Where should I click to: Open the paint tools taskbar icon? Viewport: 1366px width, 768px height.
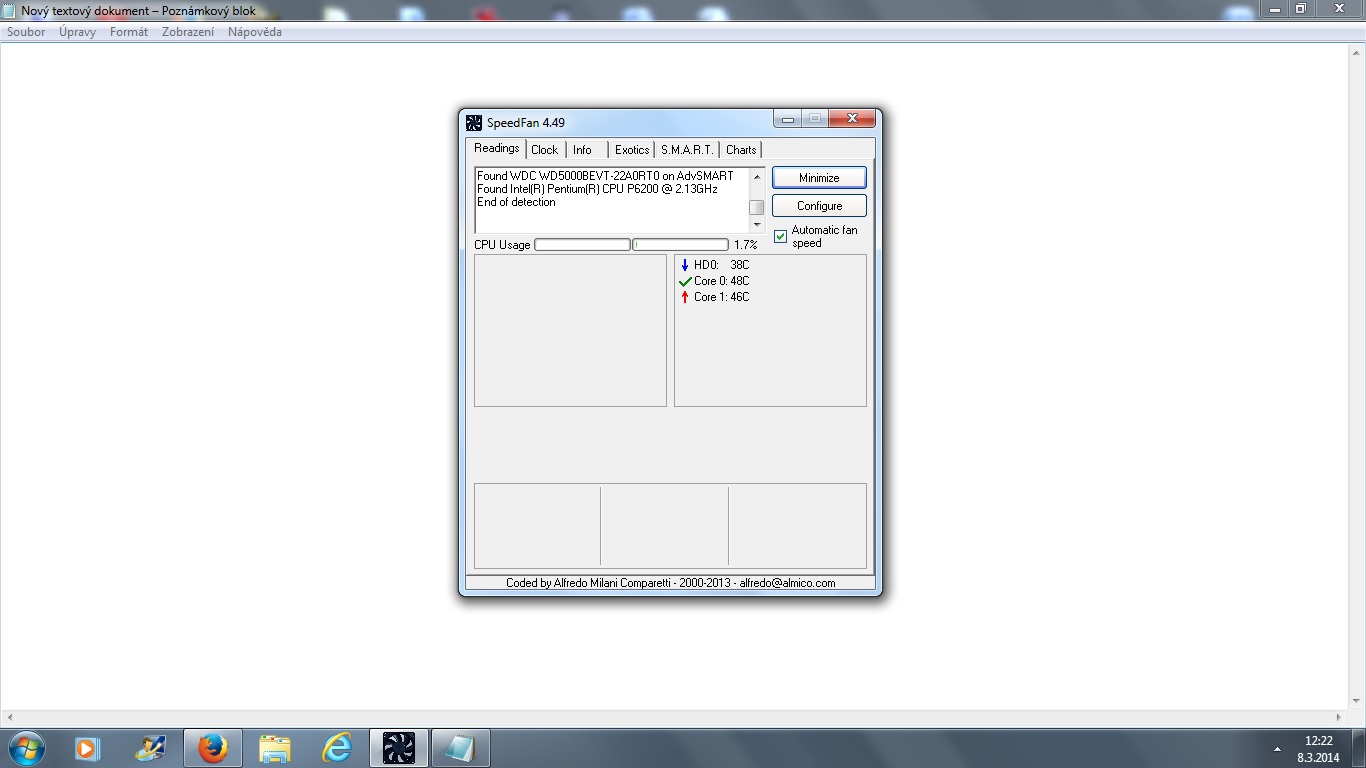point(151,748)
